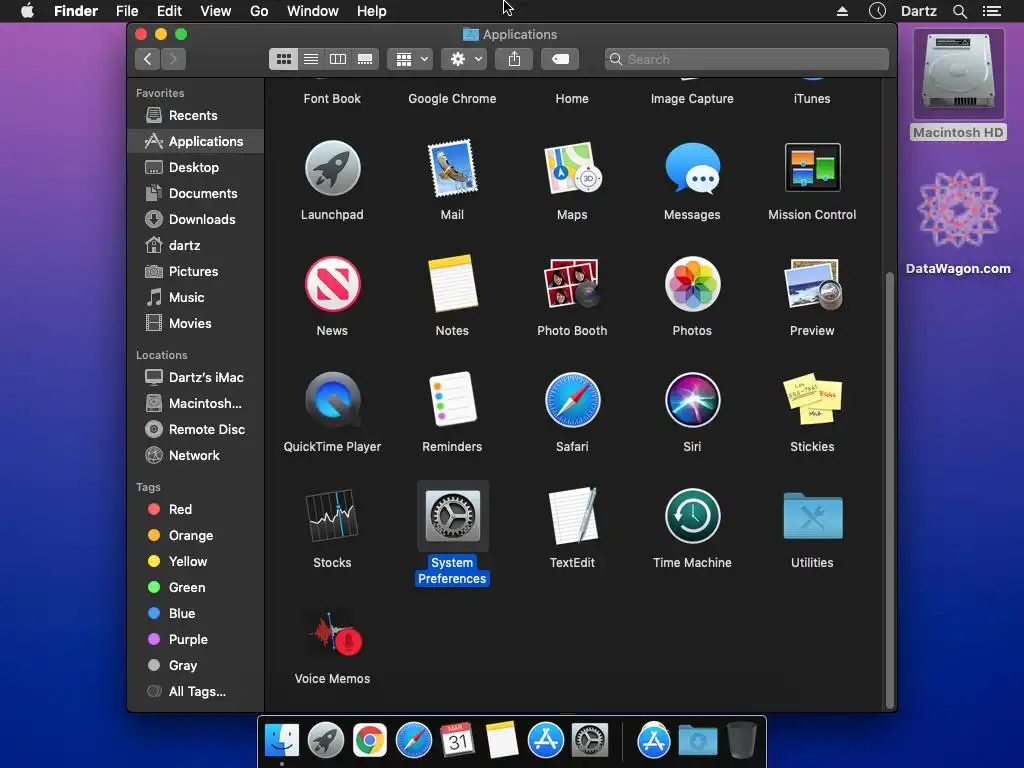
Task: Open the Utilities folder icon
Action: point(812,516)
